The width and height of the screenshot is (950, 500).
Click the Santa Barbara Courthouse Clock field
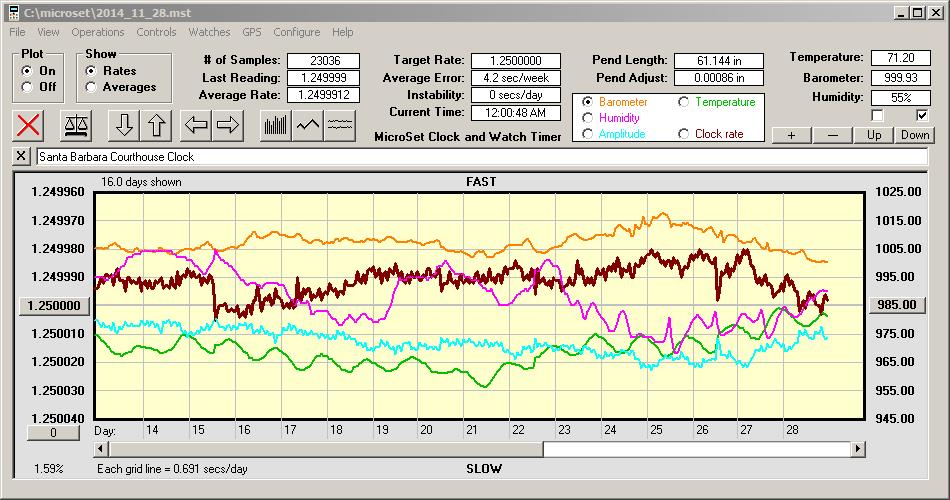coord(482,156)
